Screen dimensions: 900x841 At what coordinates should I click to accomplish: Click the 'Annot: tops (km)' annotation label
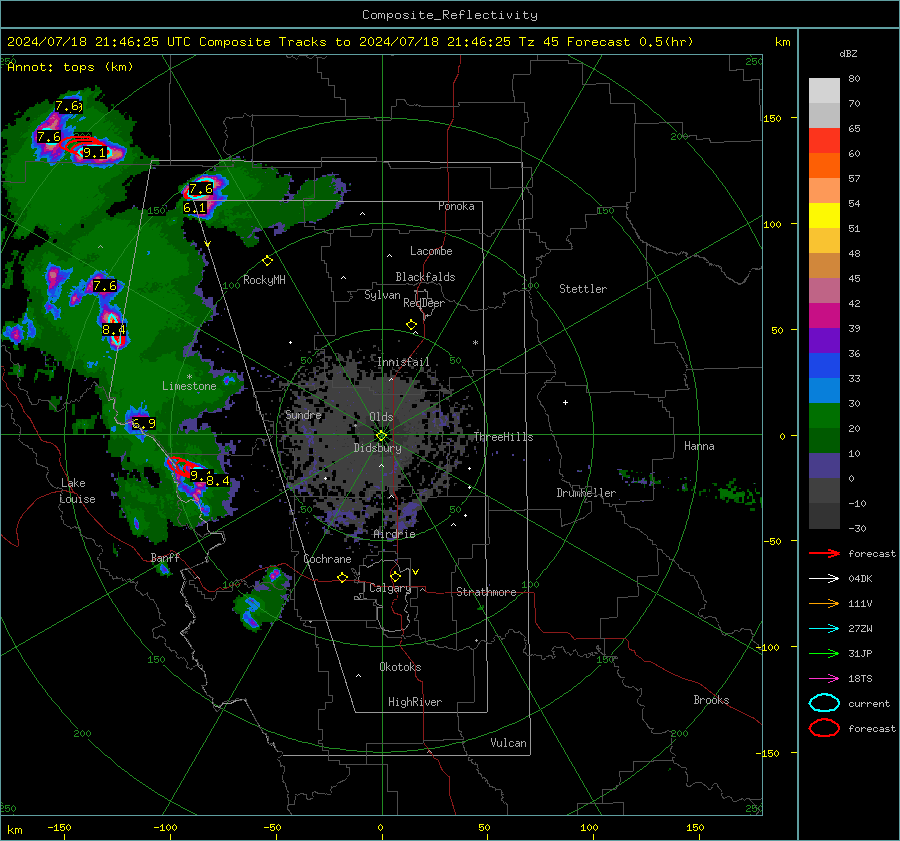click(70, 67)
